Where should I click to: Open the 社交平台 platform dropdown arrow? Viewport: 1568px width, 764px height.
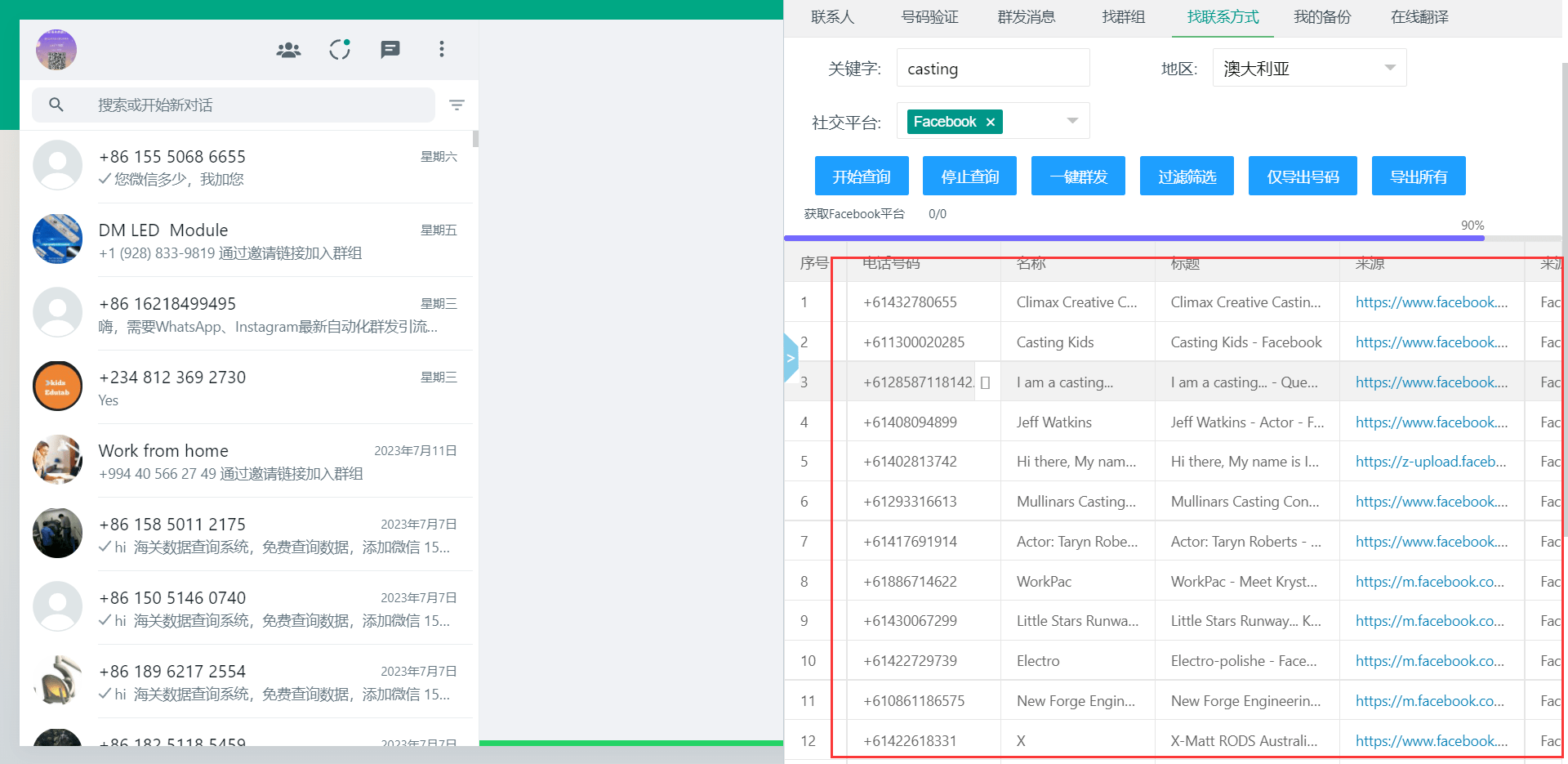click(1072, 122)
